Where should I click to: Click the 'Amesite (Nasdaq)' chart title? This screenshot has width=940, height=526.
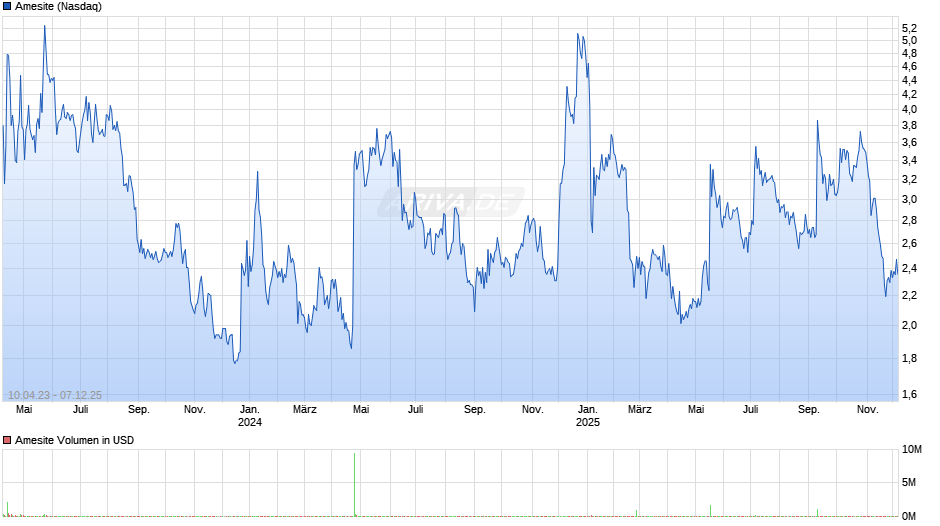point(58,7)
